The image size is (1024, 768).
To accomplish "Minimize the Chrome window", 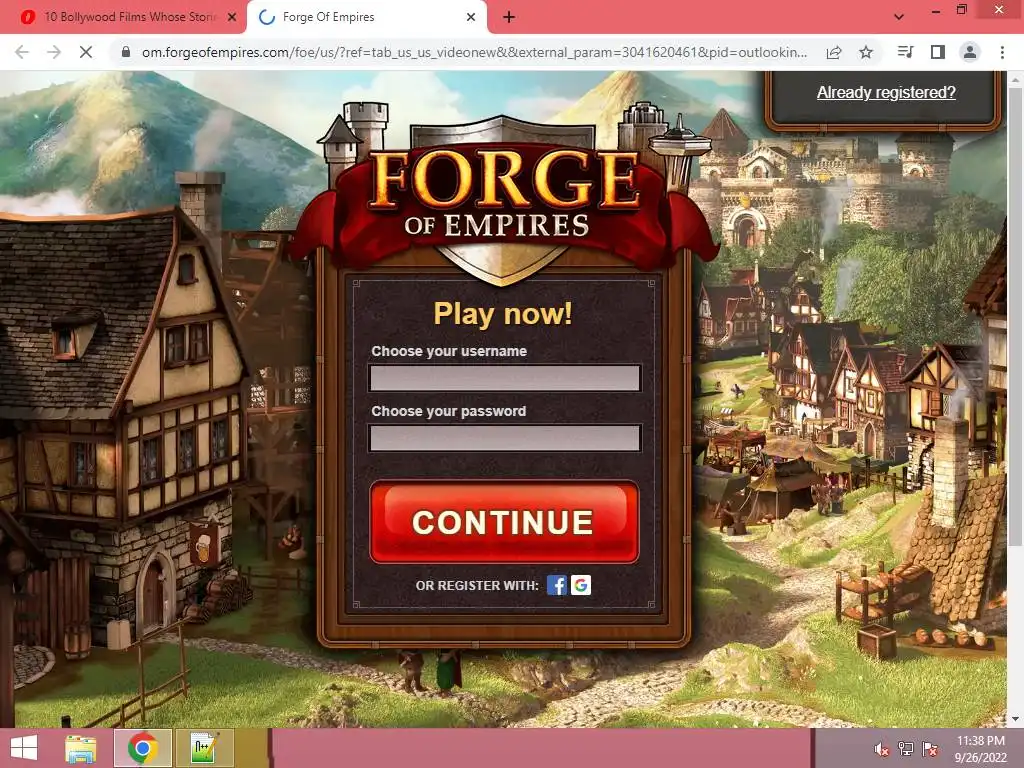I will (x=936, y=10).
